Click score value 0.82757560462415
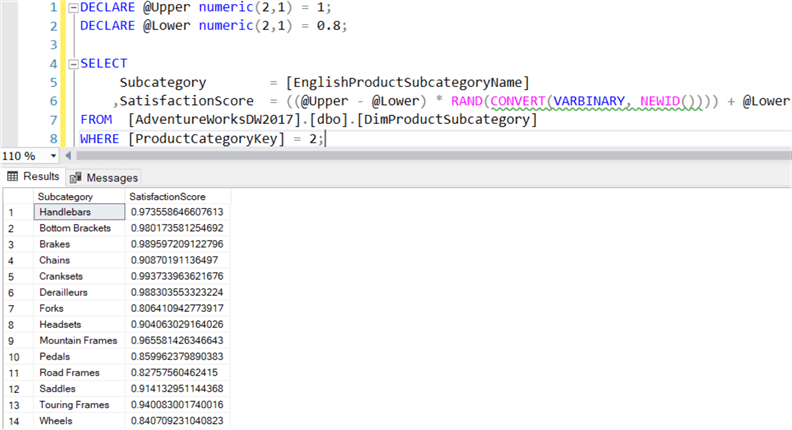 (x=177, y=372)
